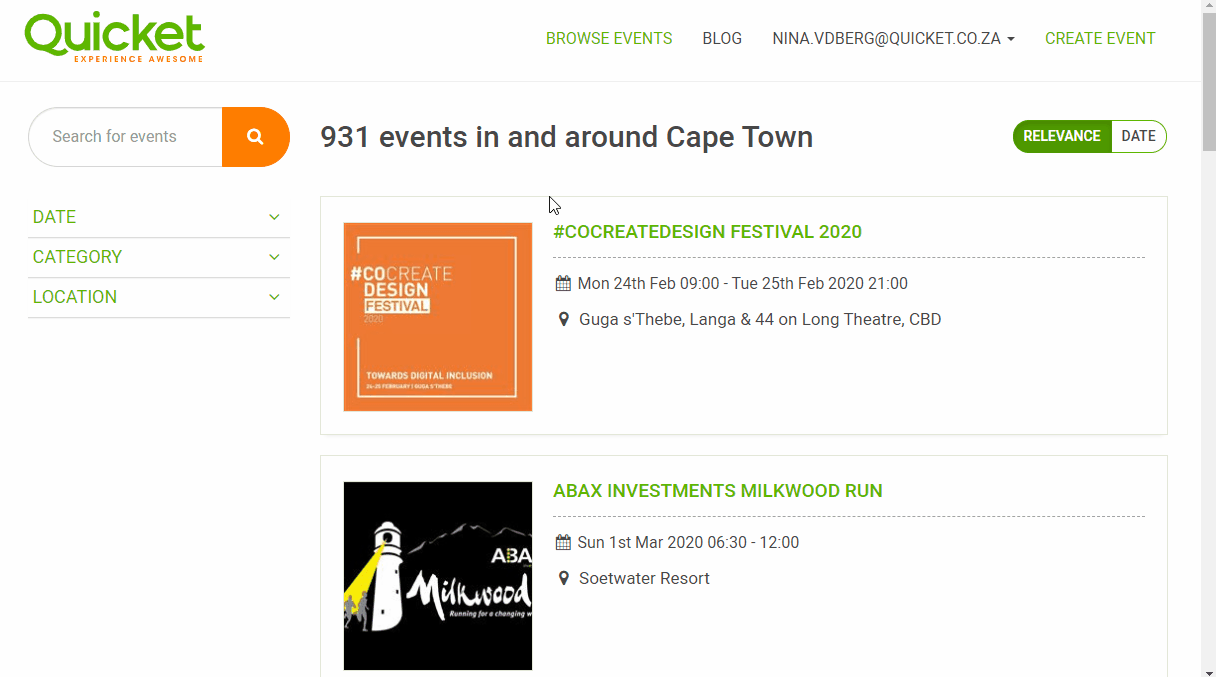Image resolution: width=1216 pixels, height=677 pixels.
Task: Expand the LOCATION filter
Action: point(159,297)
